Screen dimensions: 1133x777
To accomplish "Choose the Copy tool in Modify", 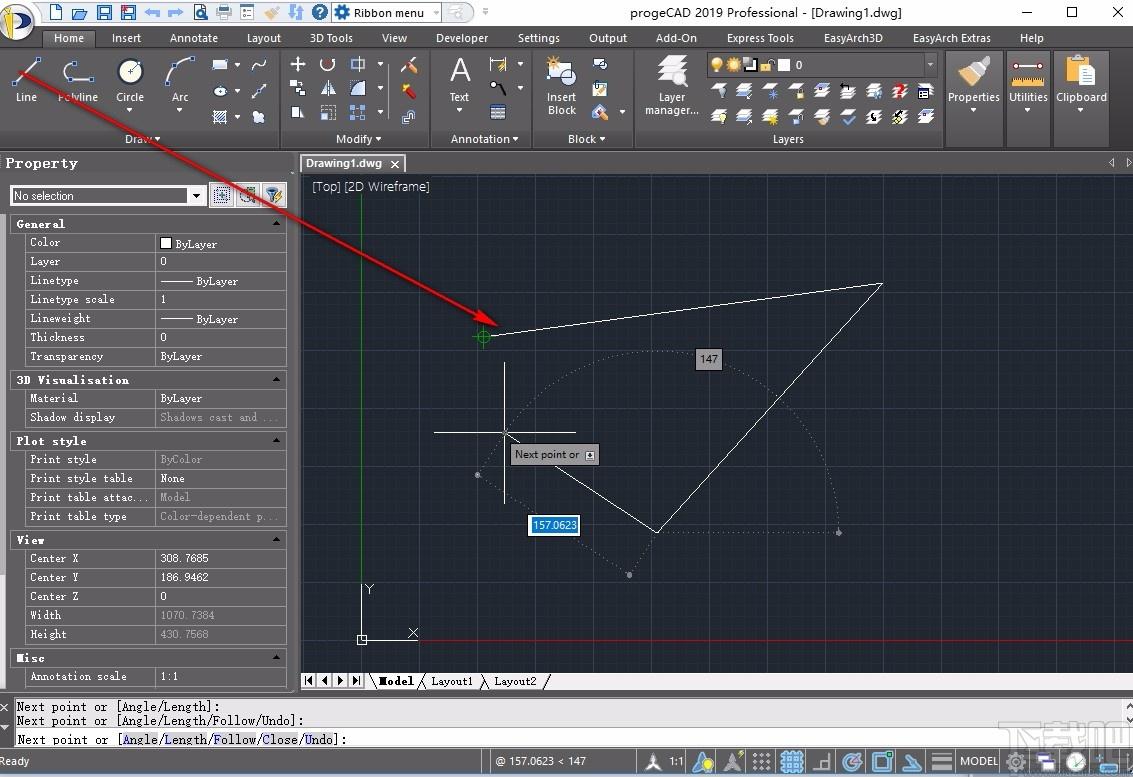I will pyautogui.click(x=297, y=88).
